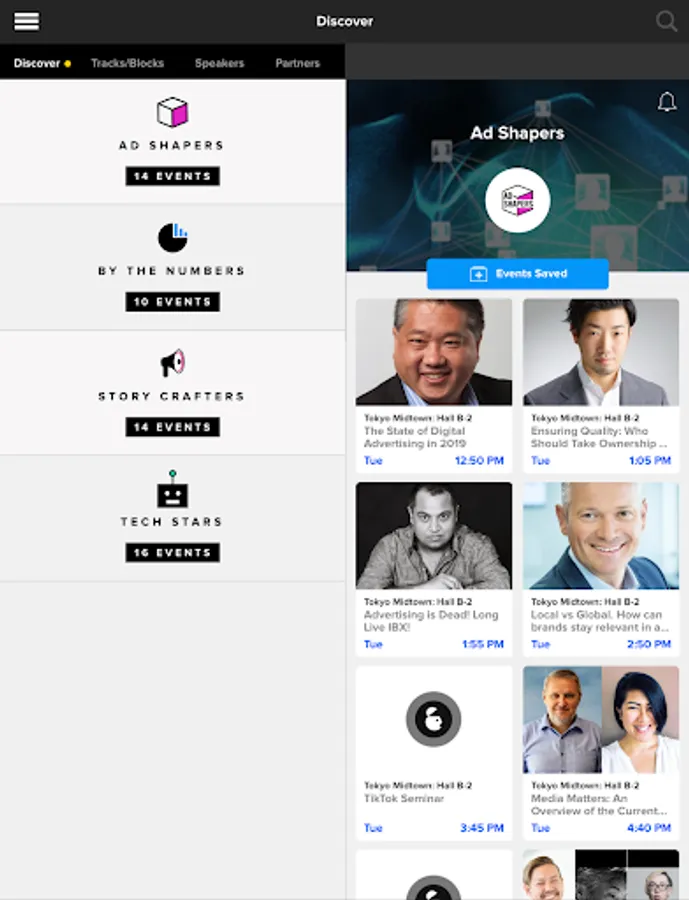
Task: Select the Tech Stars robot icon
Action: (x=172, y=489)
